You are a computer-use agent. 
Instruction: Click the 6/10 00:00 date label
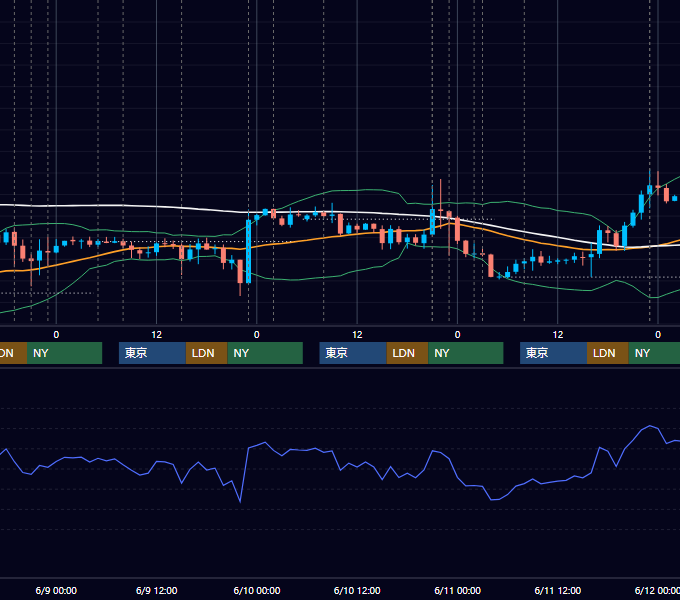(x=257, y=590)
